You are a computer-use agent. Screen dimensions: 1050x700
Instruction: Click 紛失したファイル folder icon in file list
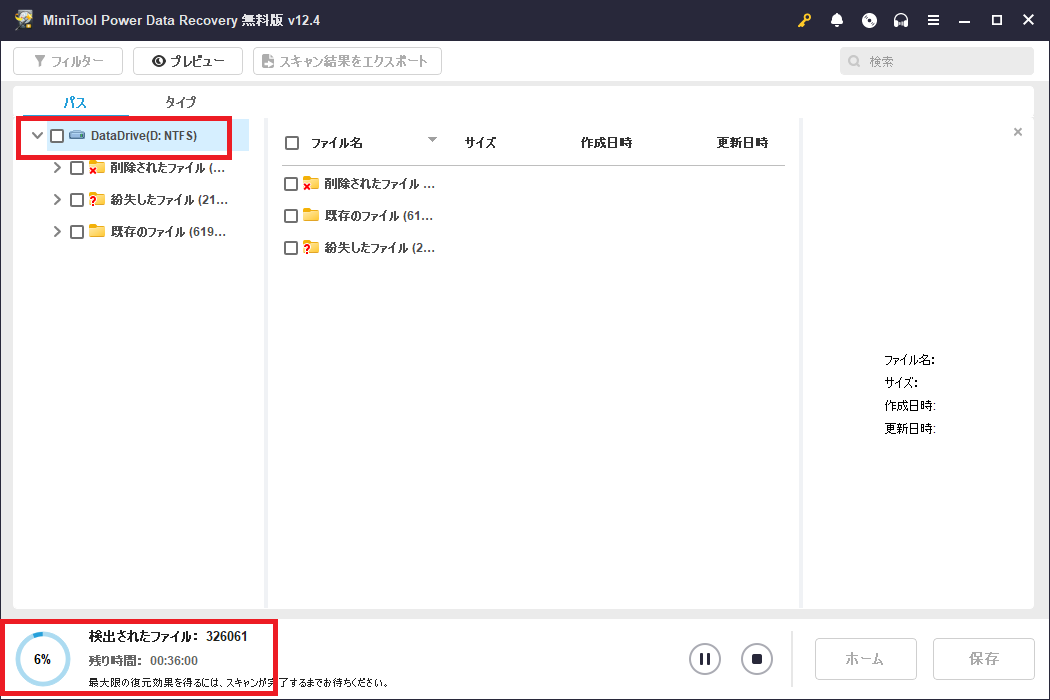(311, 247)
